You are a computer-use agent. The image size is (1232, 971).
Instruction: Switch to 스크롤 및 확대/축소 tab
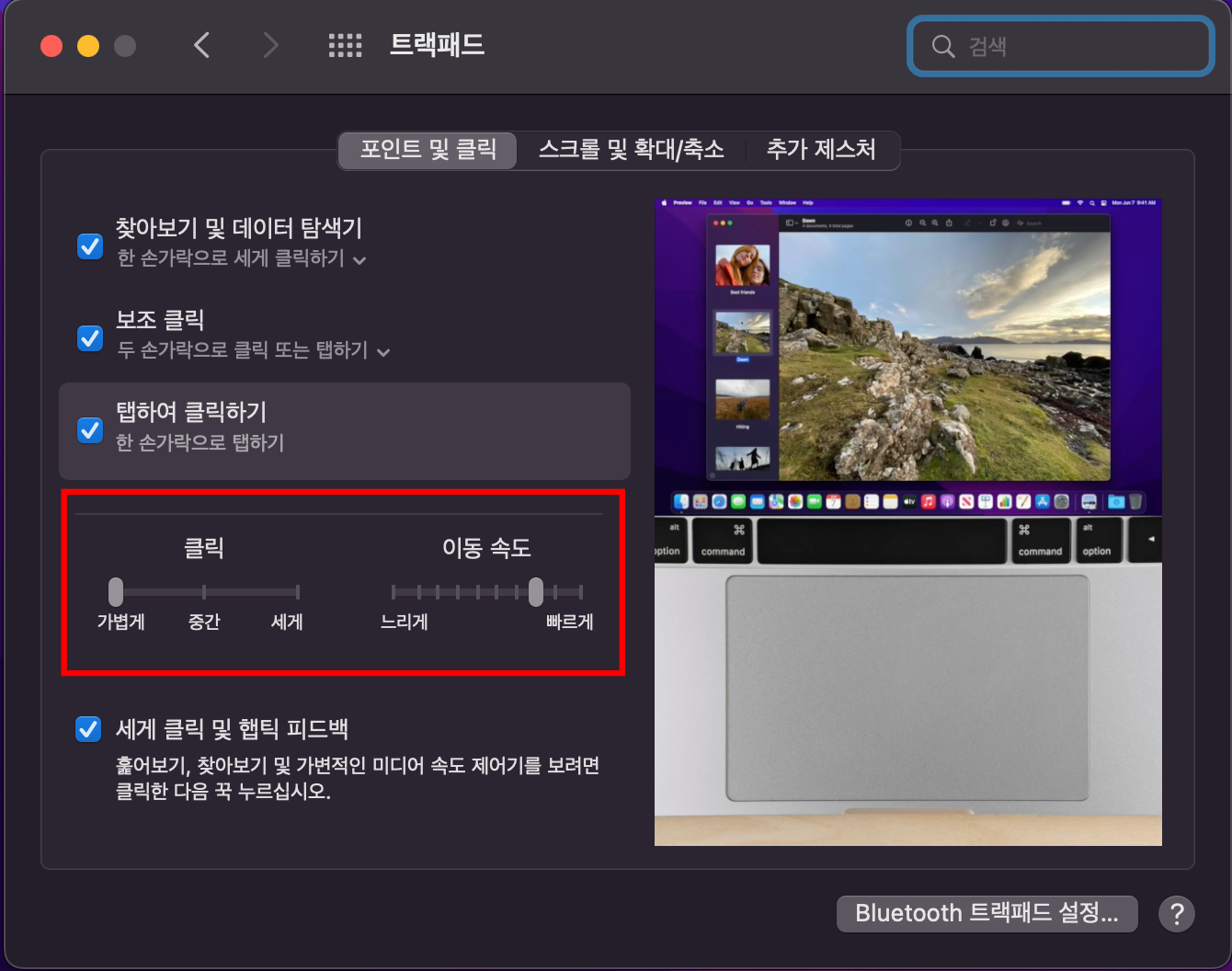coord(631,150)
